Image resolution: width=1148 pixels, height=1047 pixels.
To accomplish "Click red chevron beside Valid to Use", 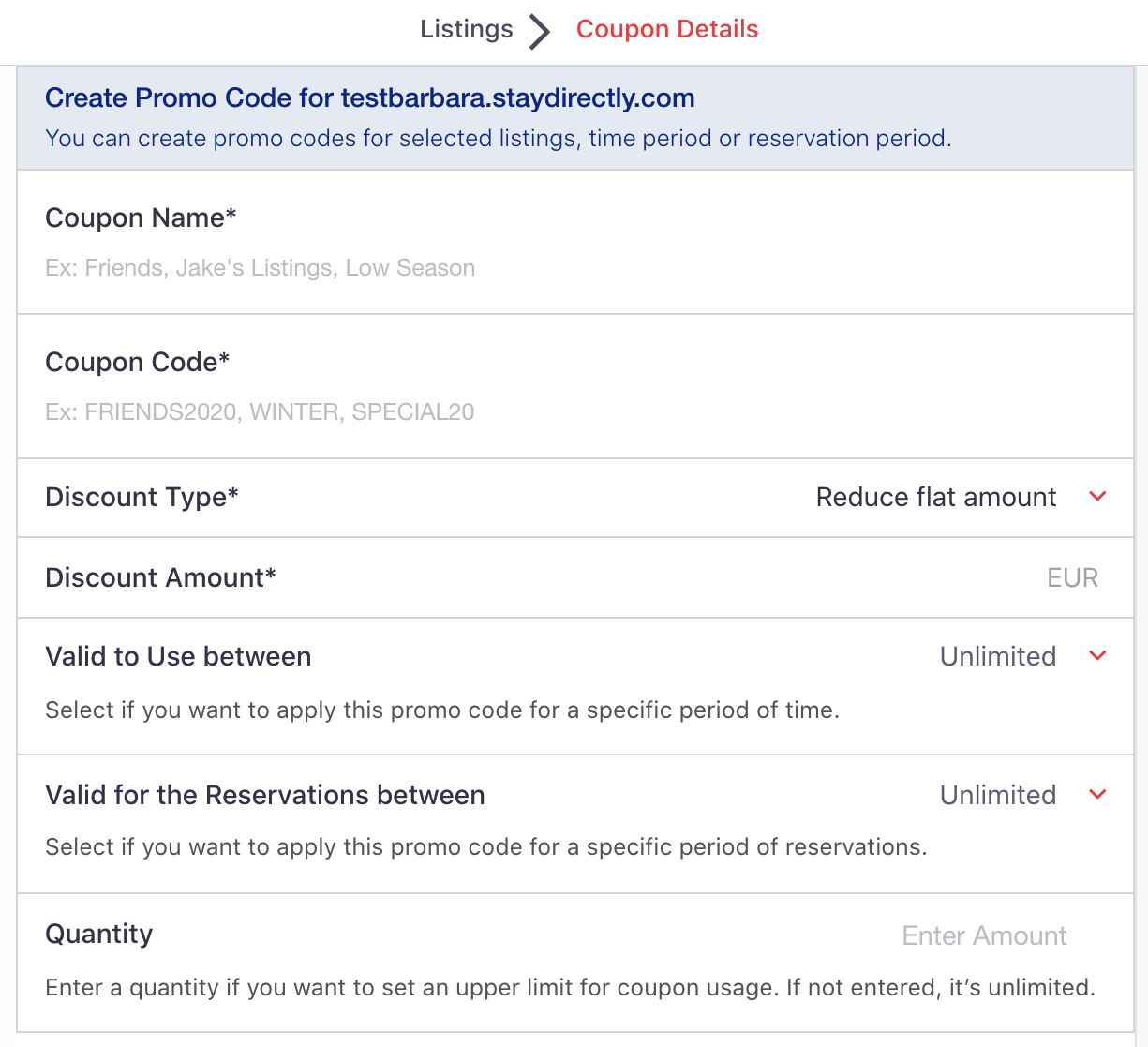I will click(x=1098, y=655).
